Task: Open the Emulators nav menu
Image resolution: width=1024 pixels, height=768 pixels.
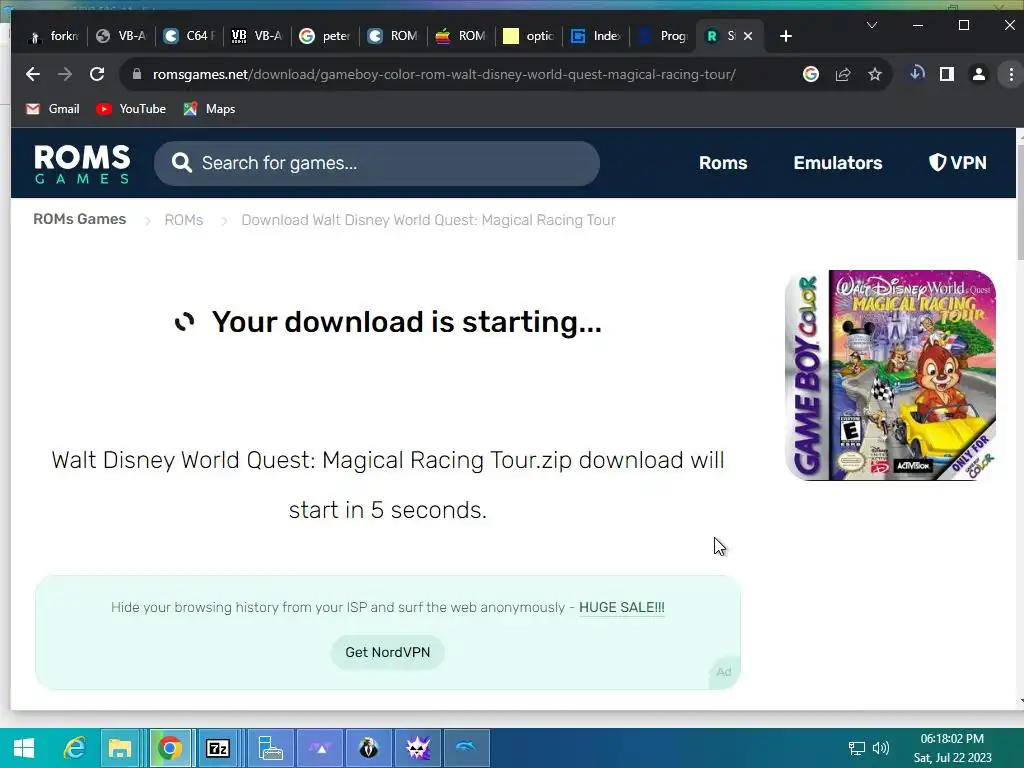Action: (838, 163)
